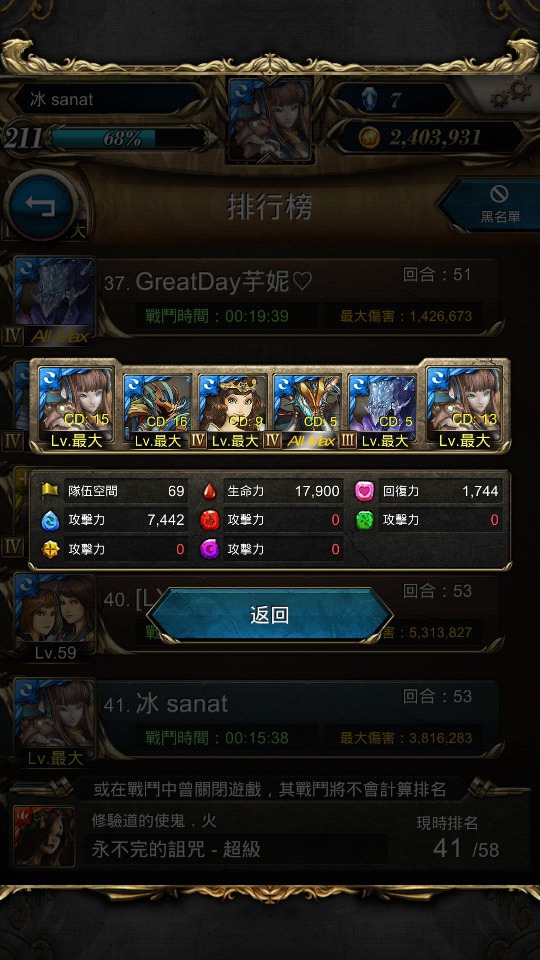The width and height of the screenshot is (540, 960).
Task: Click the 返回 return button
Action: [269, 615]
